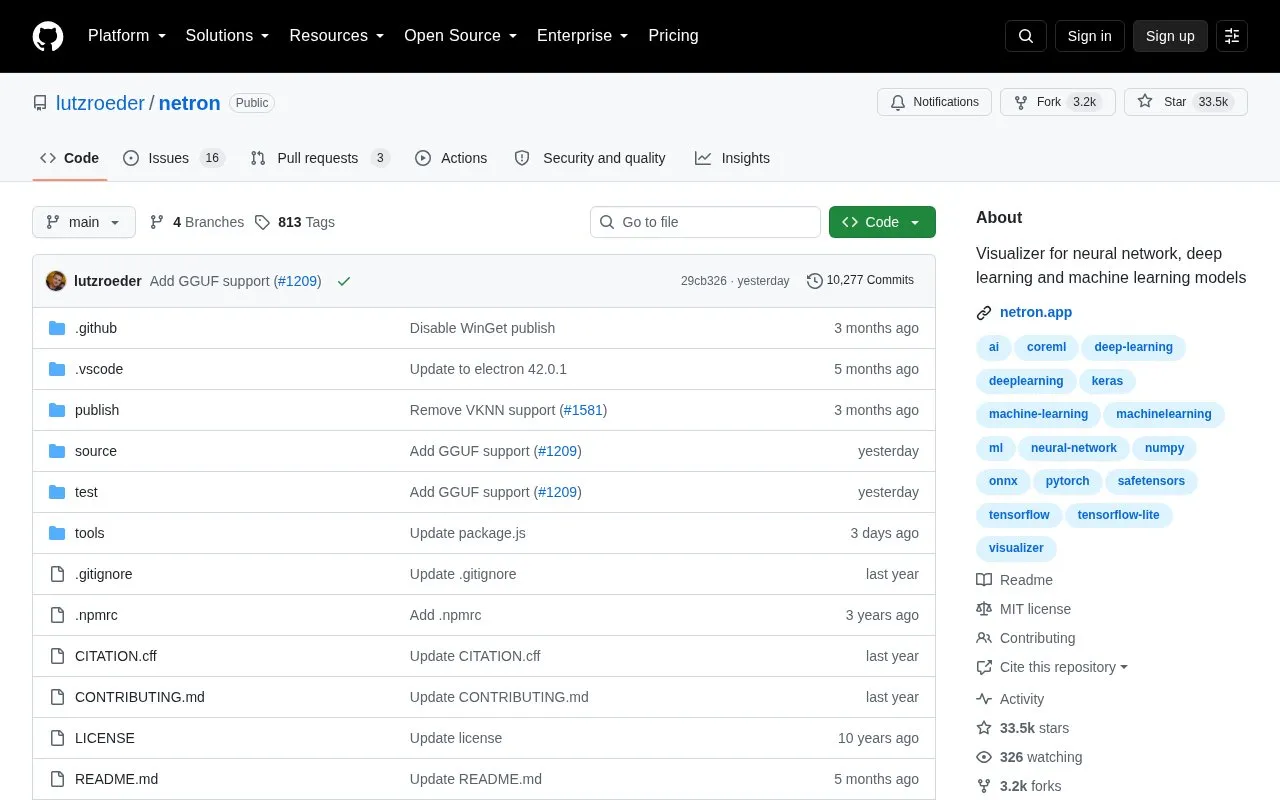The height and width of the screenshot is (800, 1280).
Task: Open the 326 watching link
Action: pyautogui.click(x=1029, y=757)
